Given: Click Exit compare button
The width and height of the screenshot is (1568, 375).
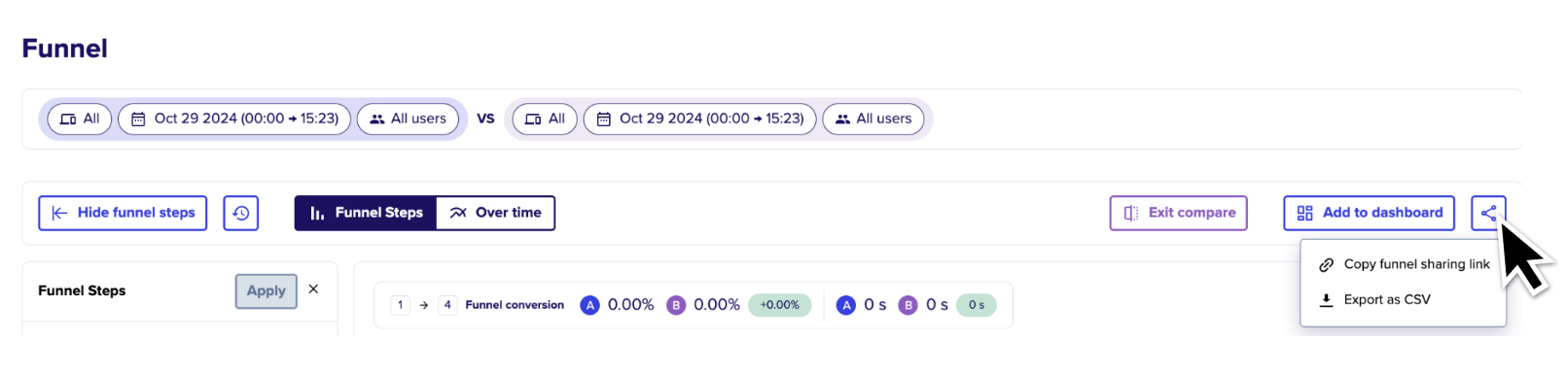Looking at the screenshot, I should pyautogui.click(x=1179, y=213).
